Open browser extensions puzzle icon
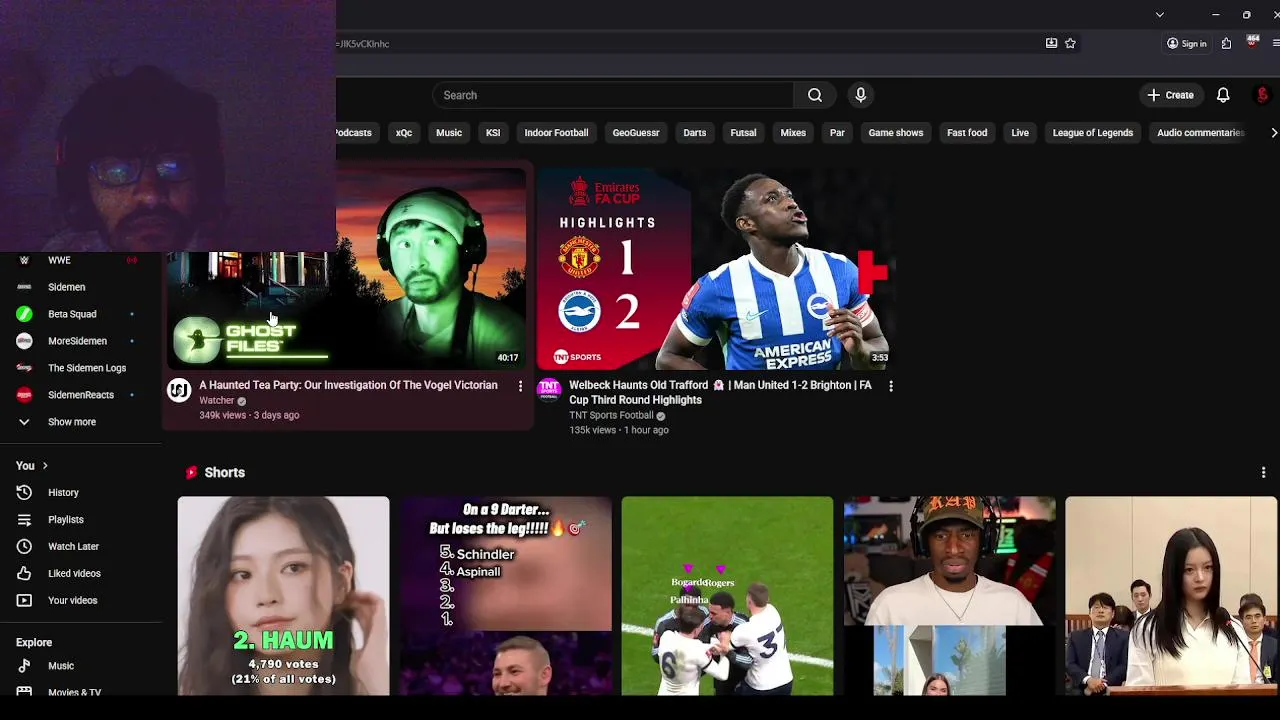The width and height of the screenshot is (1280, 720). point(1226,43)
